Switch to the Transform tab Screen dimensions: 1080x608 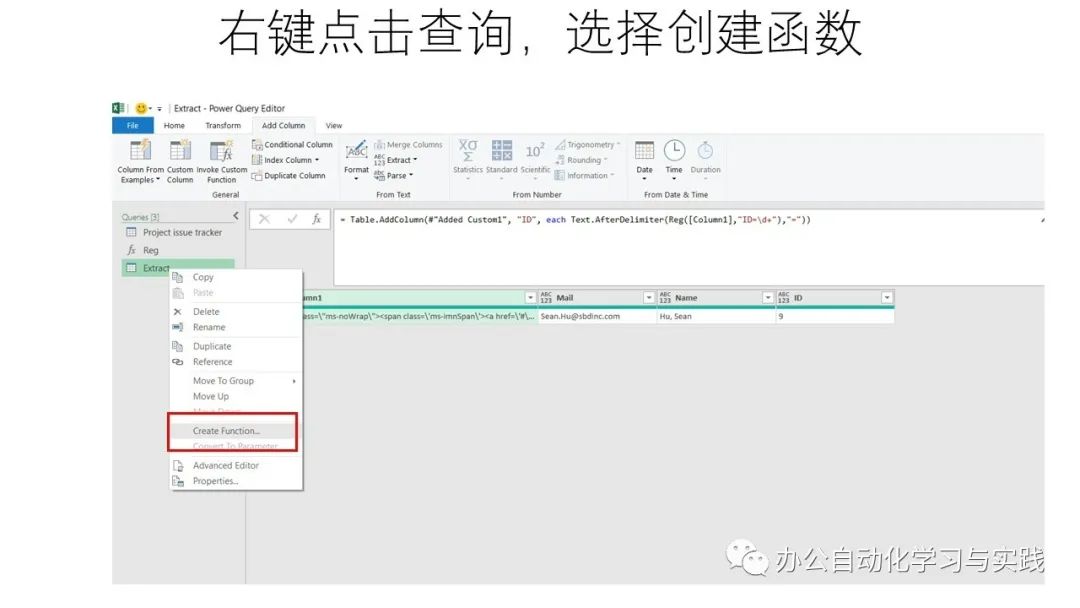223,125
